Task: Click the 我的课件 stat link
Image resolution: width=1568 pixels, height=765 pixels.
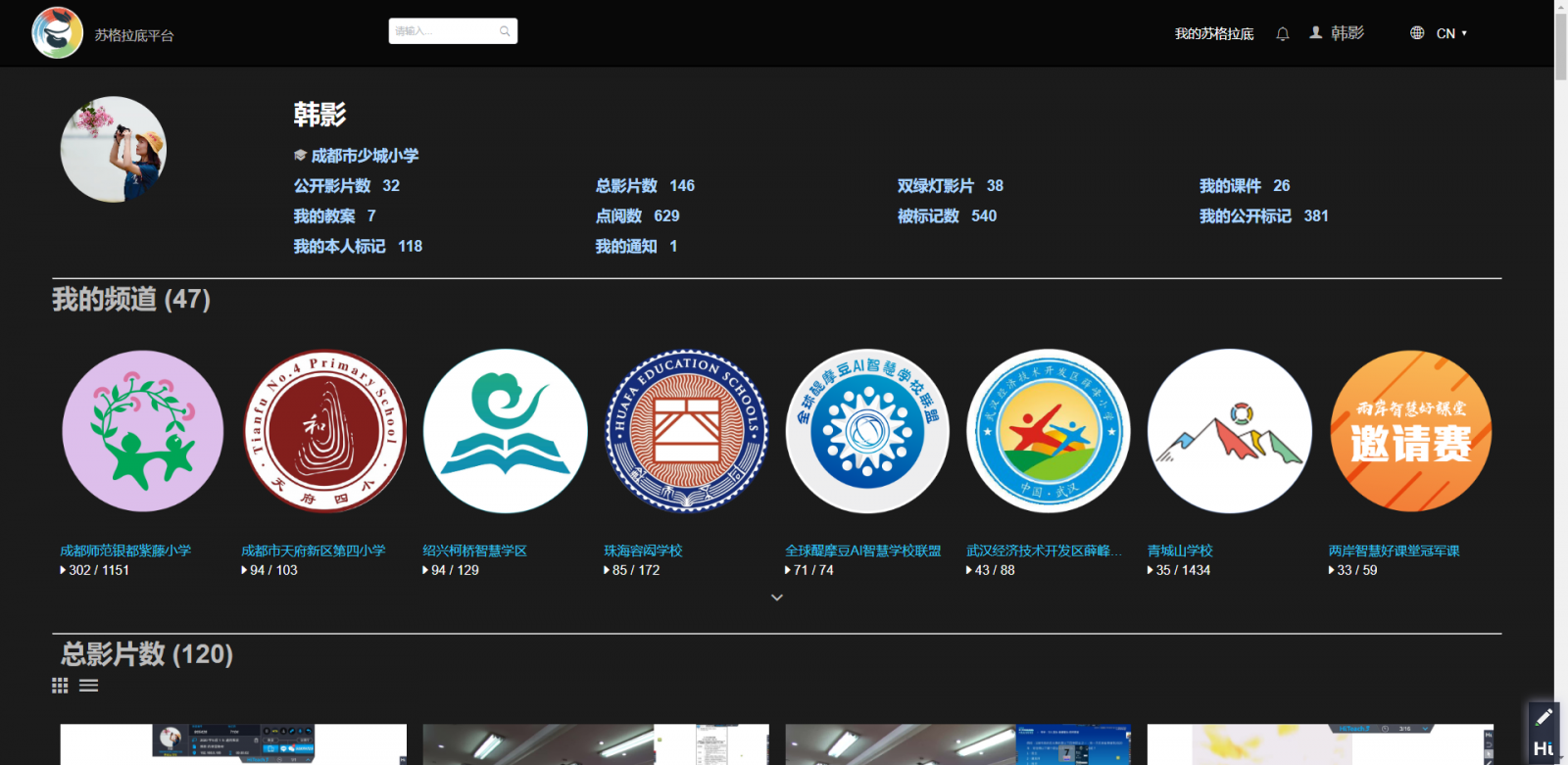Action: point(1230,186)
